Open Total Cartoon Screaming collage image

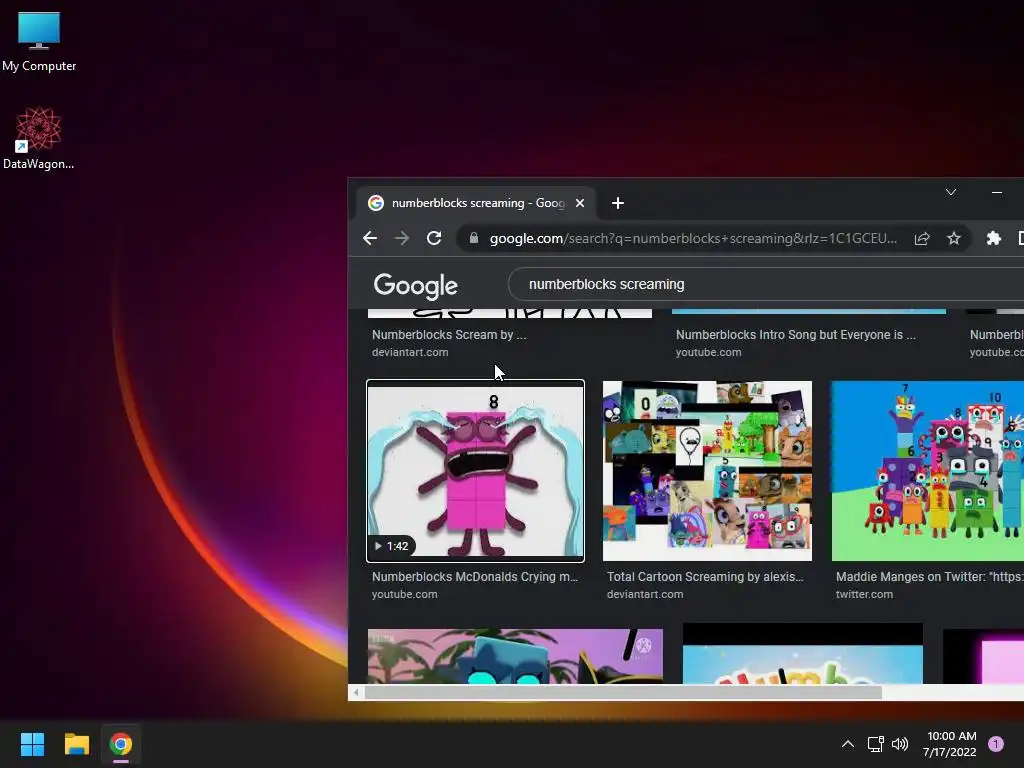click(x=707, y=471)
